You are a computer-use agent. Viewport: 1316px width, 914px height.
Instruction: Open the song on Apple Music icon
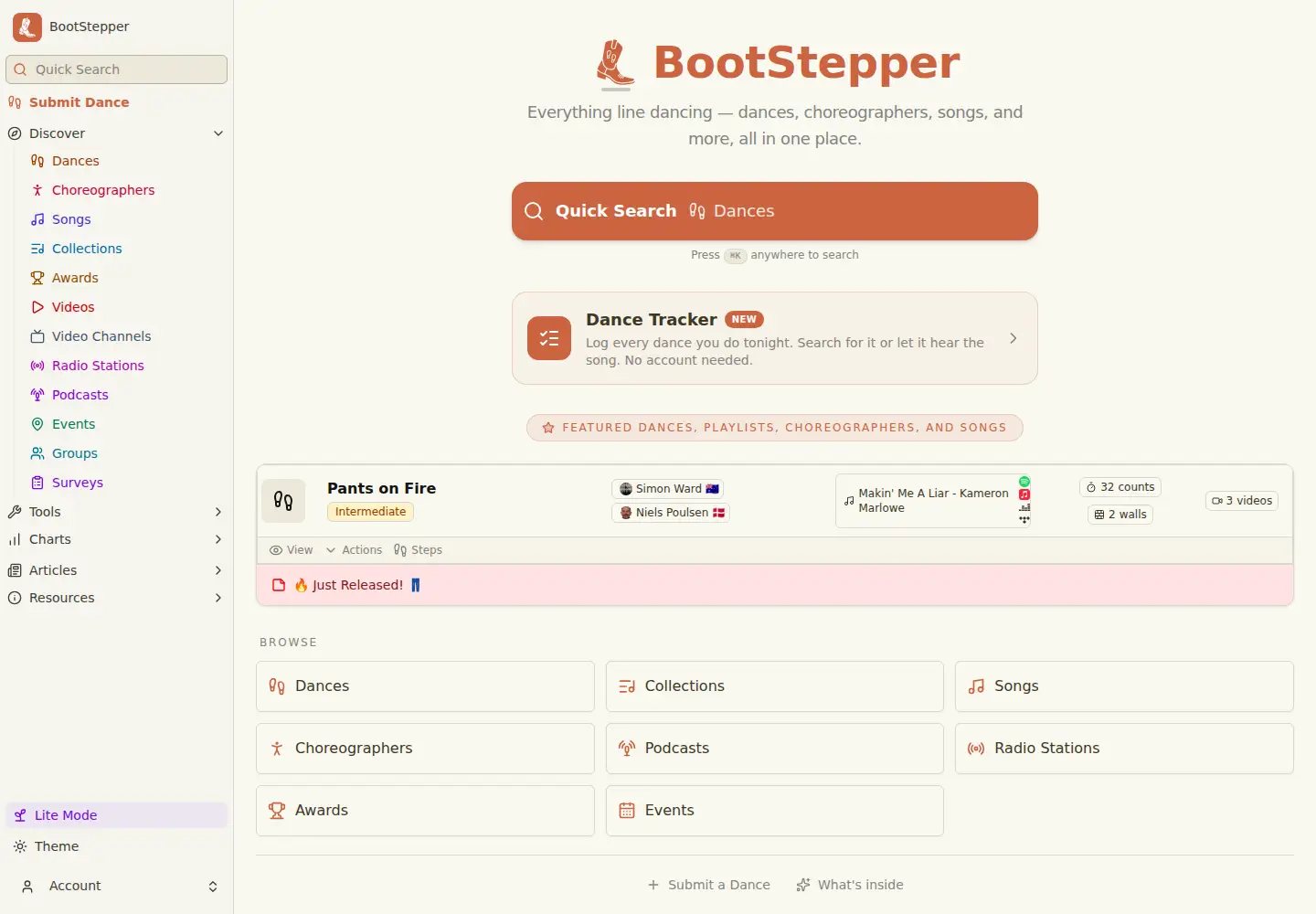click(x=1024, y=494)
